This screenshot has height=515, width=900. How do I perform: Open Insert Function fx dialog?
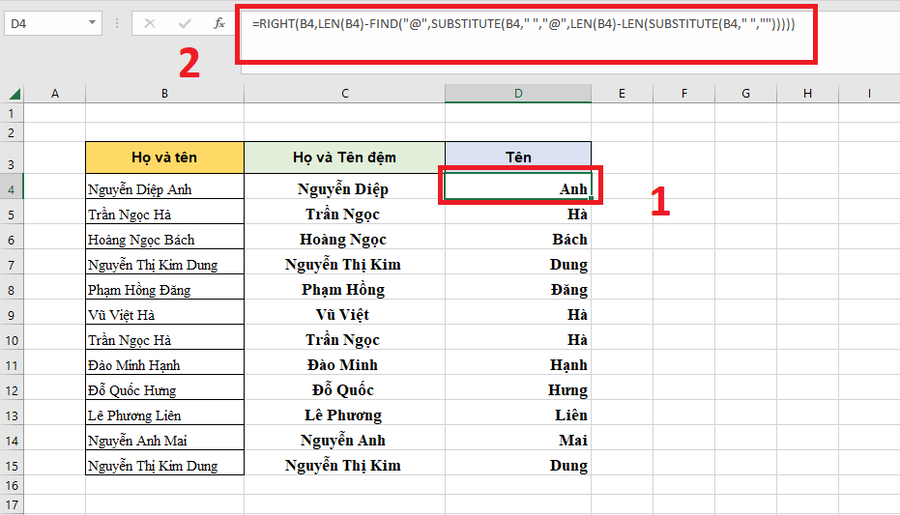click(219, 24)
